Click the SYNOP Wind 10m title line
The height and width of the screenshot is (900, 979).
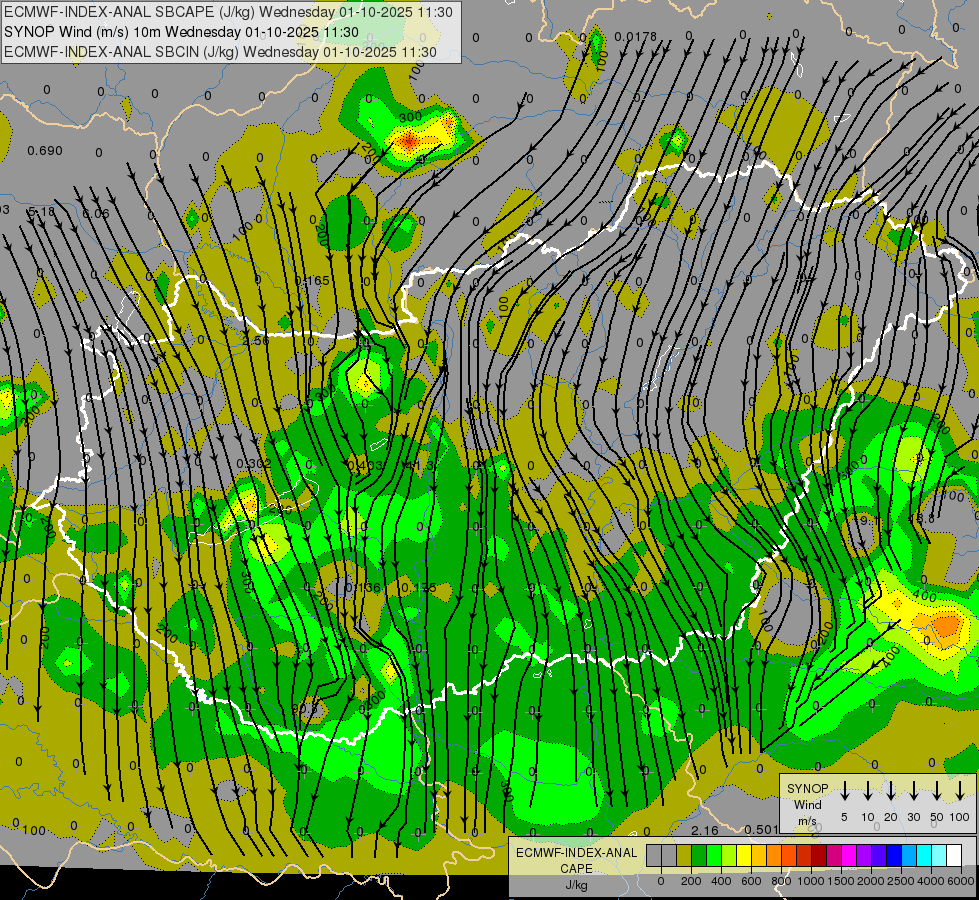click(x=181, y=32)
